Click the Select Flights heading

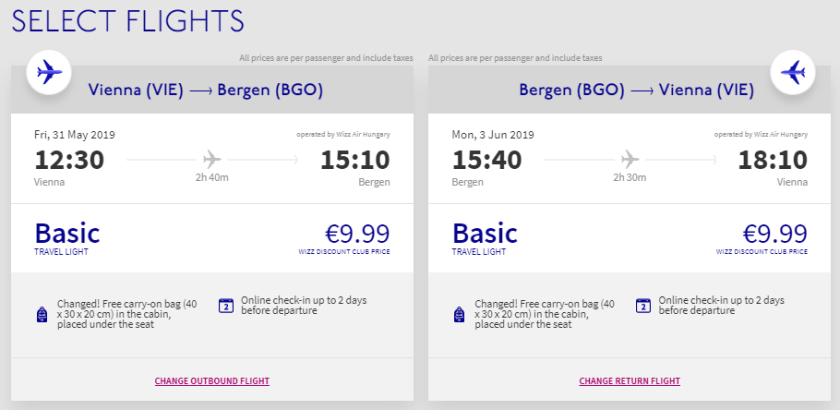coord(128,20)
